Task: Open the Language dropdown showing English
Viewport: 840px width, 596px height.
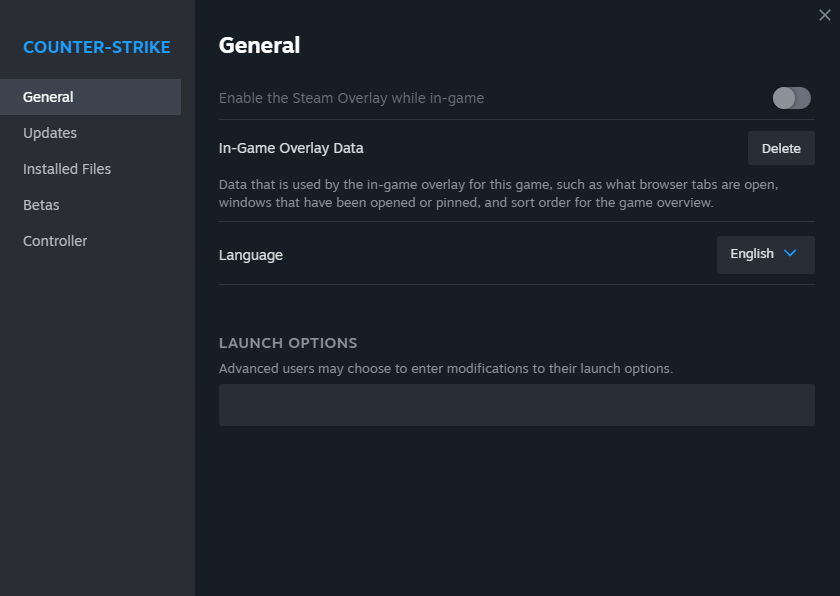Action: pos(765,255)
